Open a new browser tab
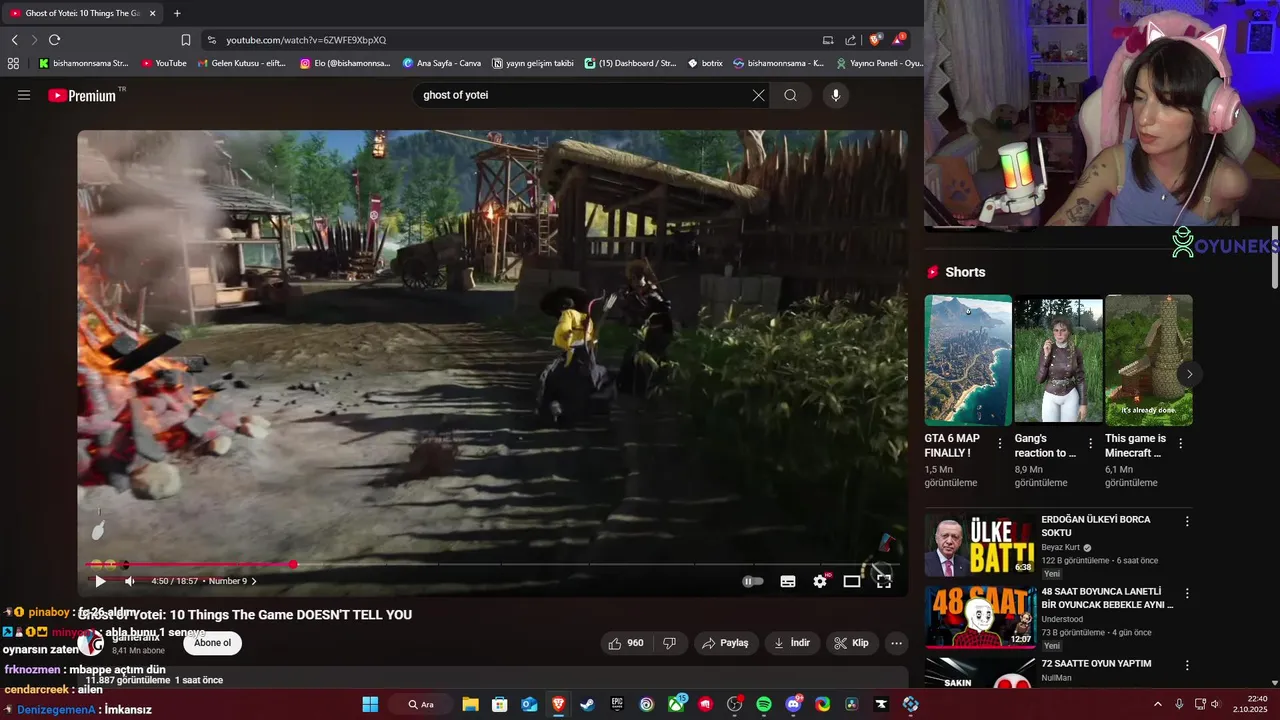 point(177,13)
